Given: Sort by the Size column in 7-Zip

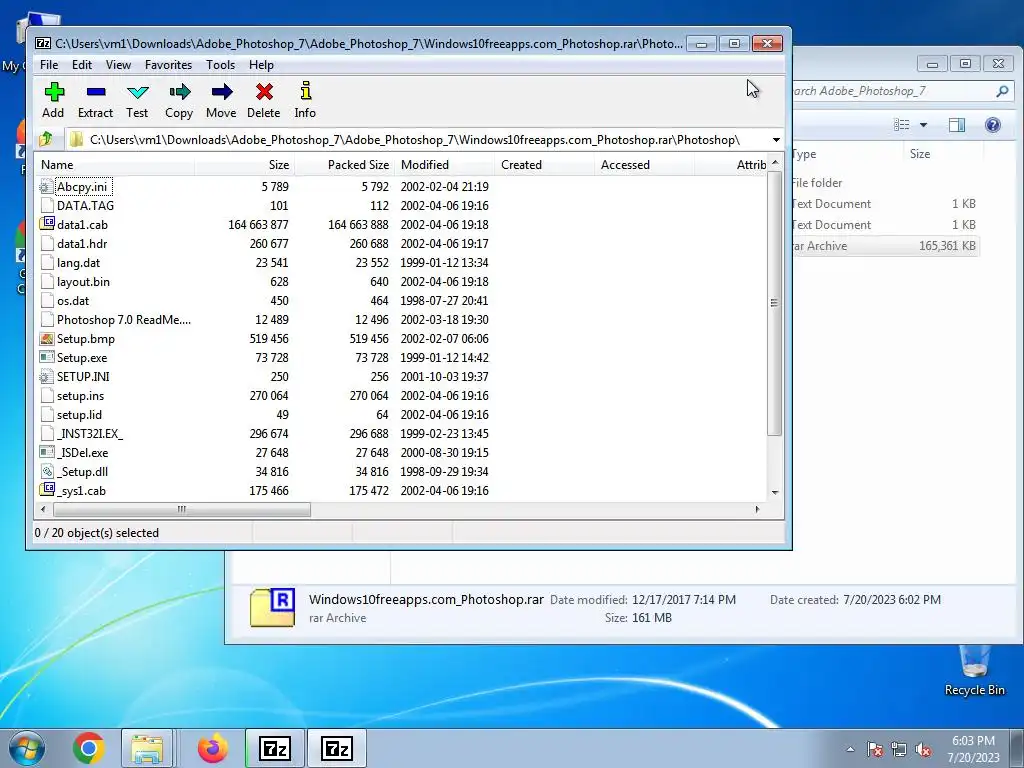Looking at the screenshot, I should (x=244, y=165).
